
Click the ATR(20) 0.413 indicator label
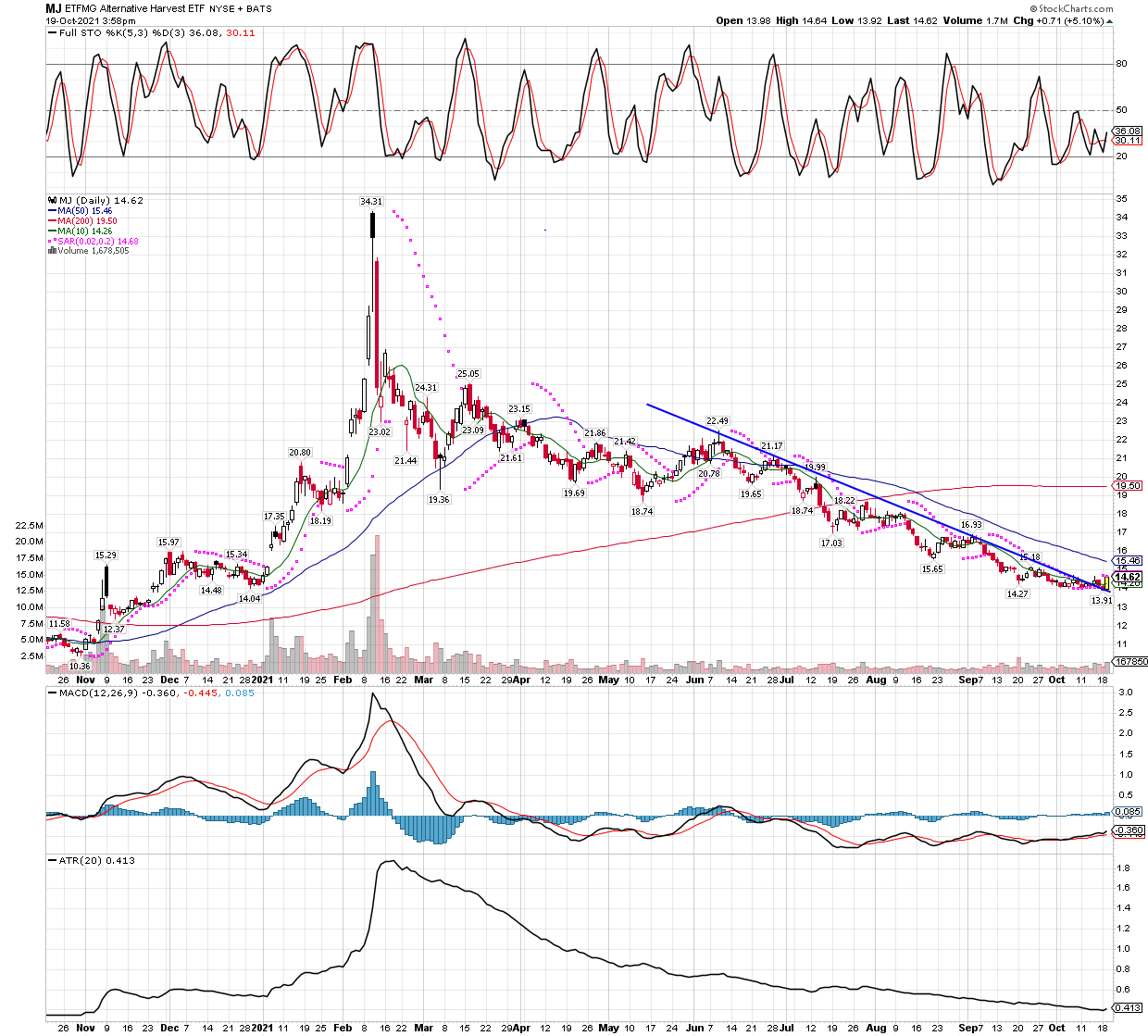pos(92,860)
